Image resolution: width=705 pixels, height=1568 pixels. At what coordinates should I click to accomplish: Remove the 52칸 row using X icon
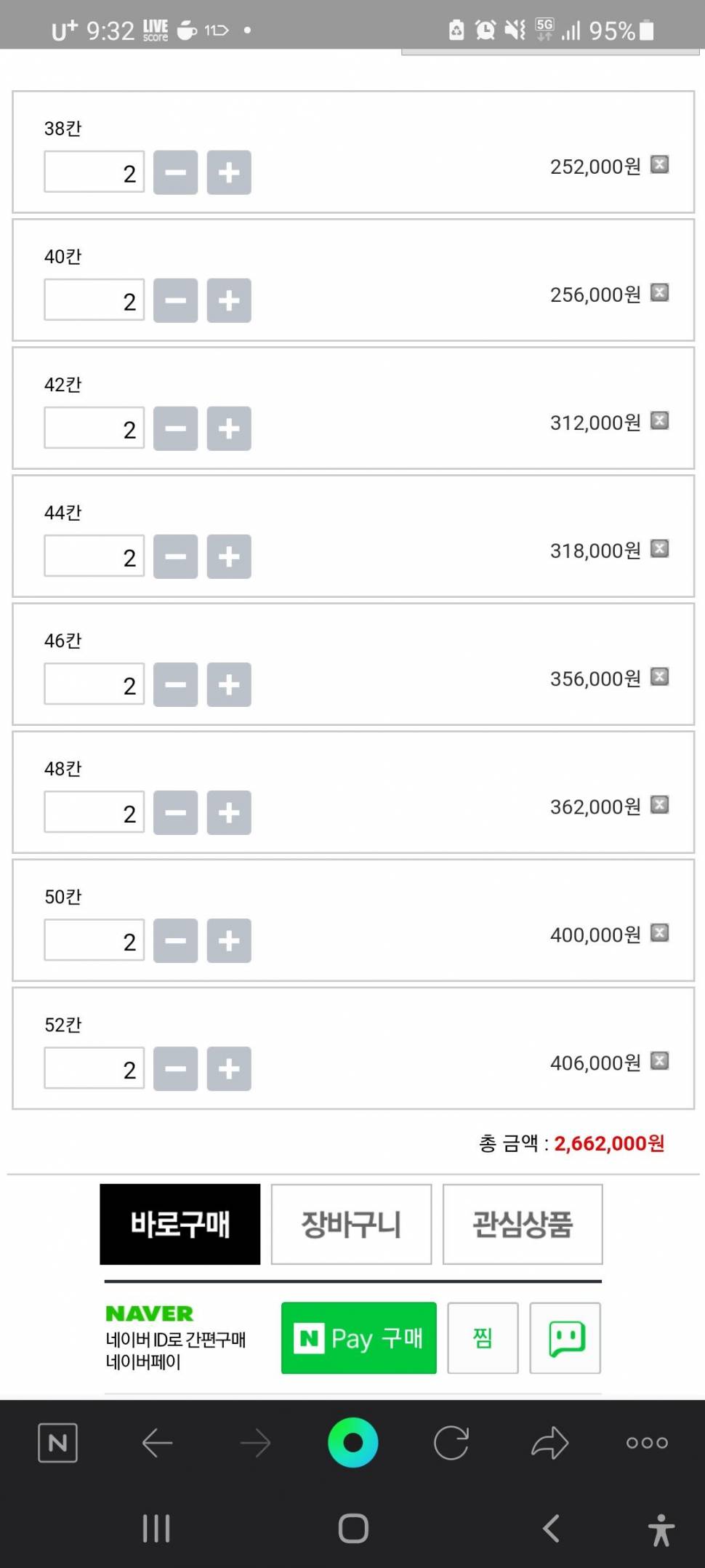tap(659, 1061)
